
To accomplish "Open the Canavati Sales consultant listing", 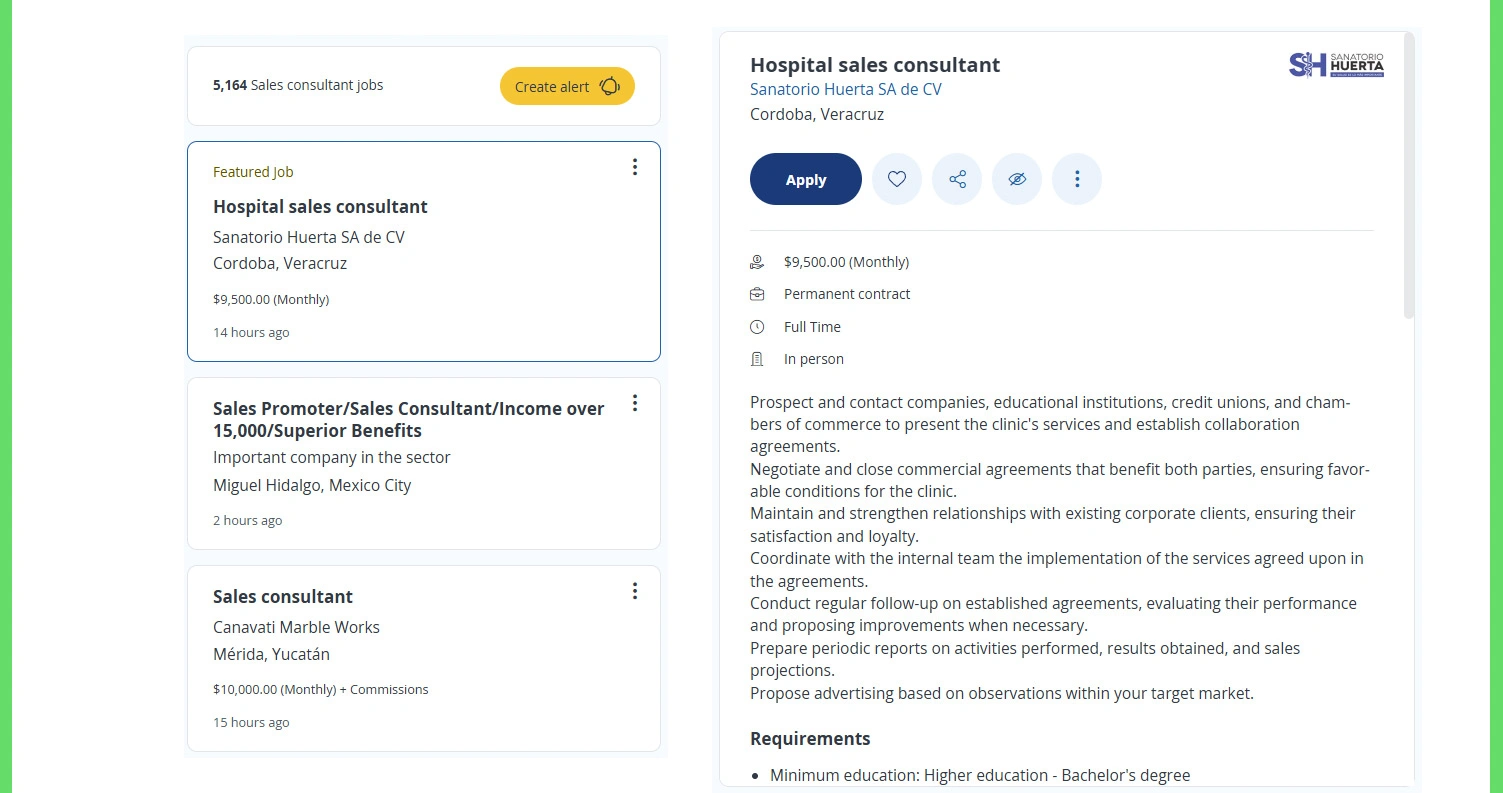I will tap(283, 597).
